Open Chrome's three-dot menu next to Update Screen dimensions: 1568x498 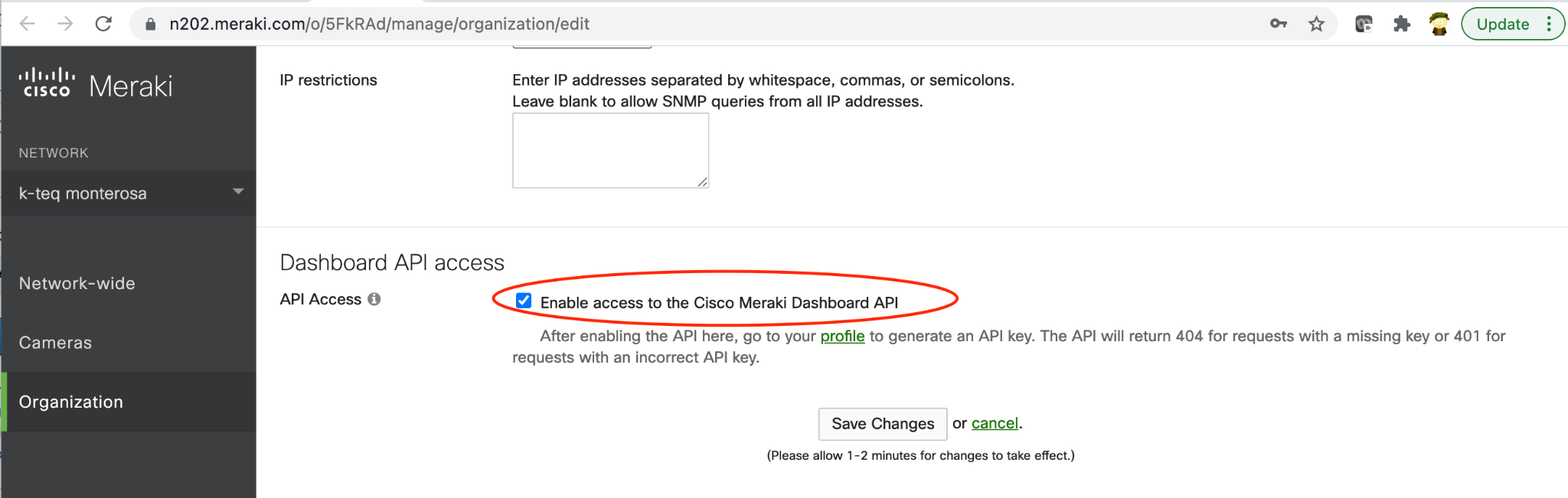coord(1549,24)
